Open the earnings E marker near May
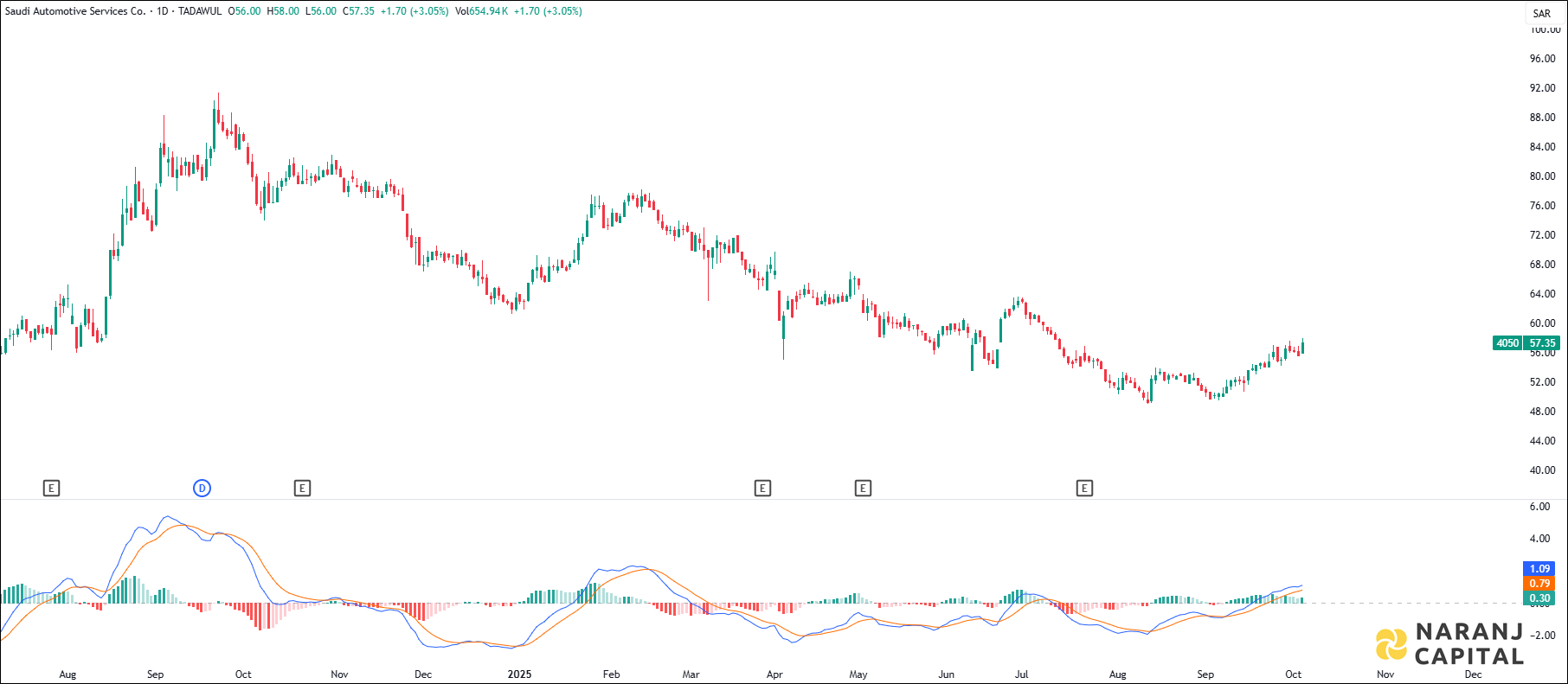Screen dimensions: 1568x684 pyautogui.click(x=863, y=489)
